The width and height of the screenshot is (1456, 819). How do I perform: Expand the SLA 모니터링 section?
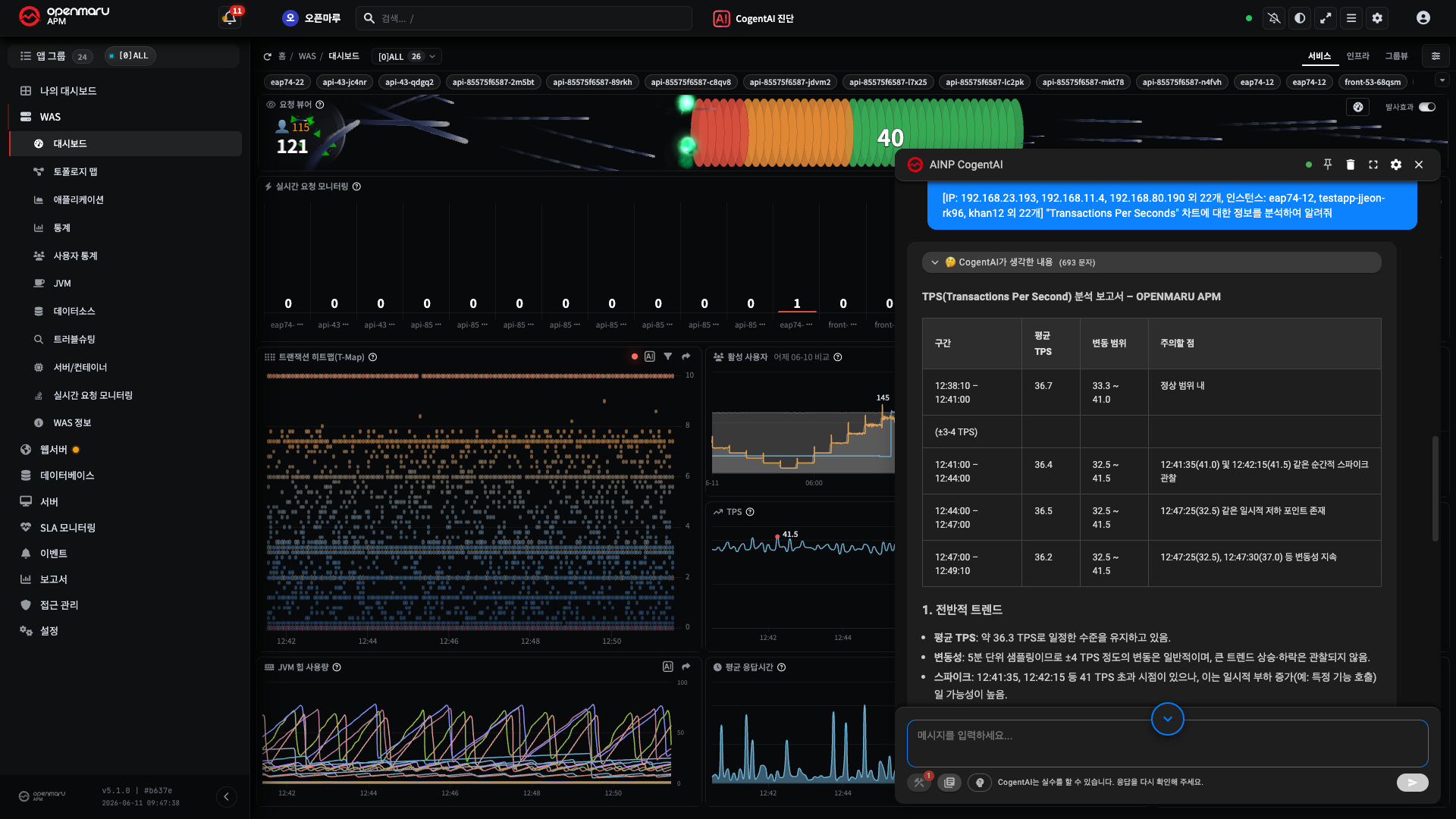point(67,528)
